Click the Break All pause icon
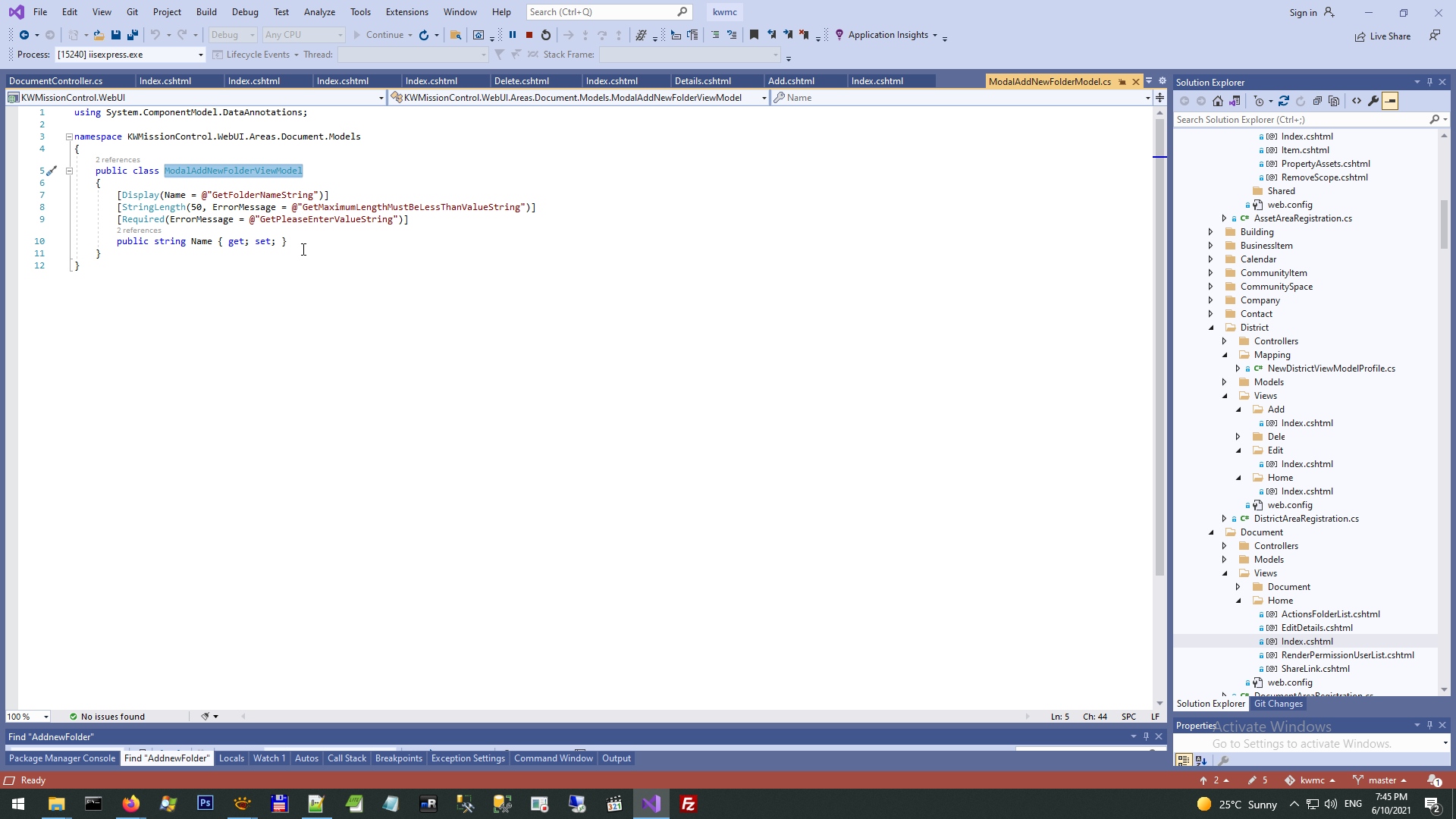Image resolution: width=1456 pixels, height=819 pixels. [x=513, y=35]
